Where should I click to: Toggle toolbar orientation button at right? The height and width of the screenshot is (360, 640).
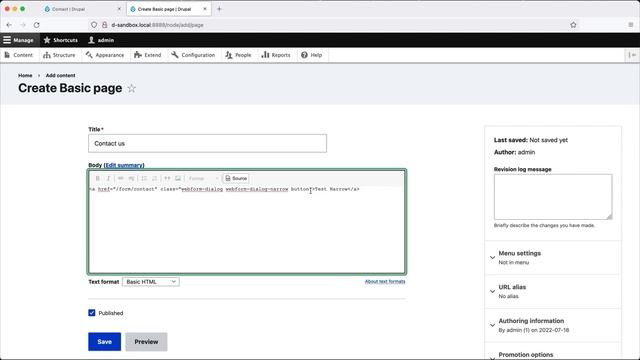coord(632,55)
